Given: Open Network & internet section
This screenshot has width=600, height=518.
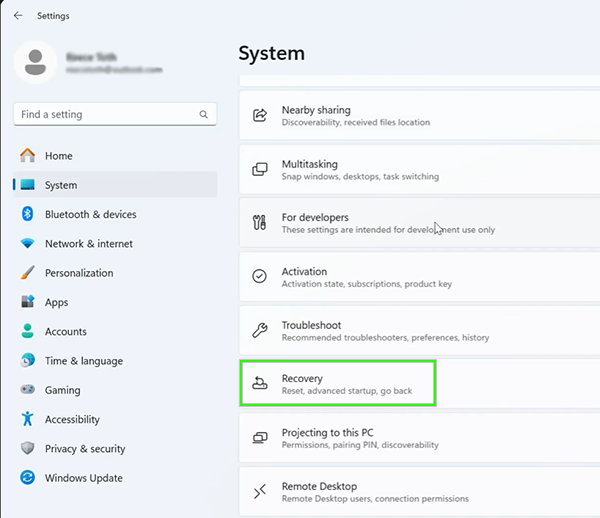Looking at the screenshot, I should point(115,243).
